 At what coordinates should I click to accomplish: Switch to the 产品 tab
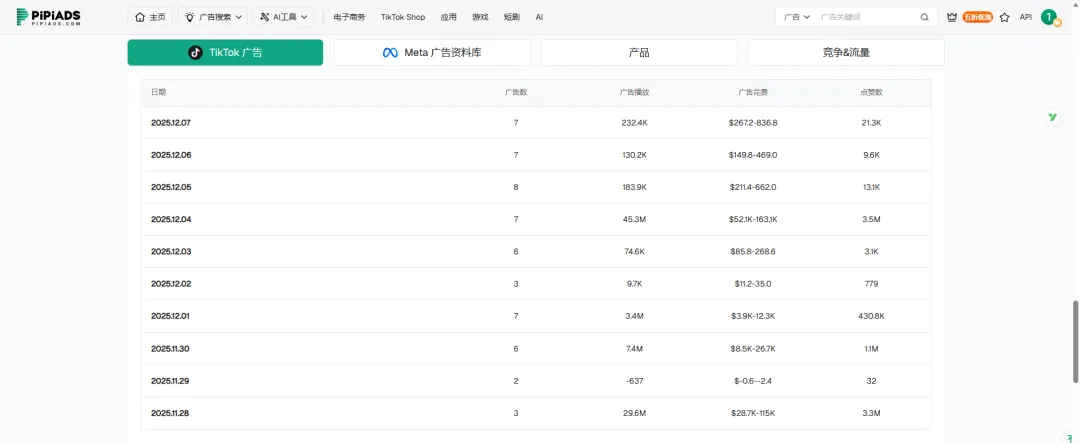(x=639, y=53)
